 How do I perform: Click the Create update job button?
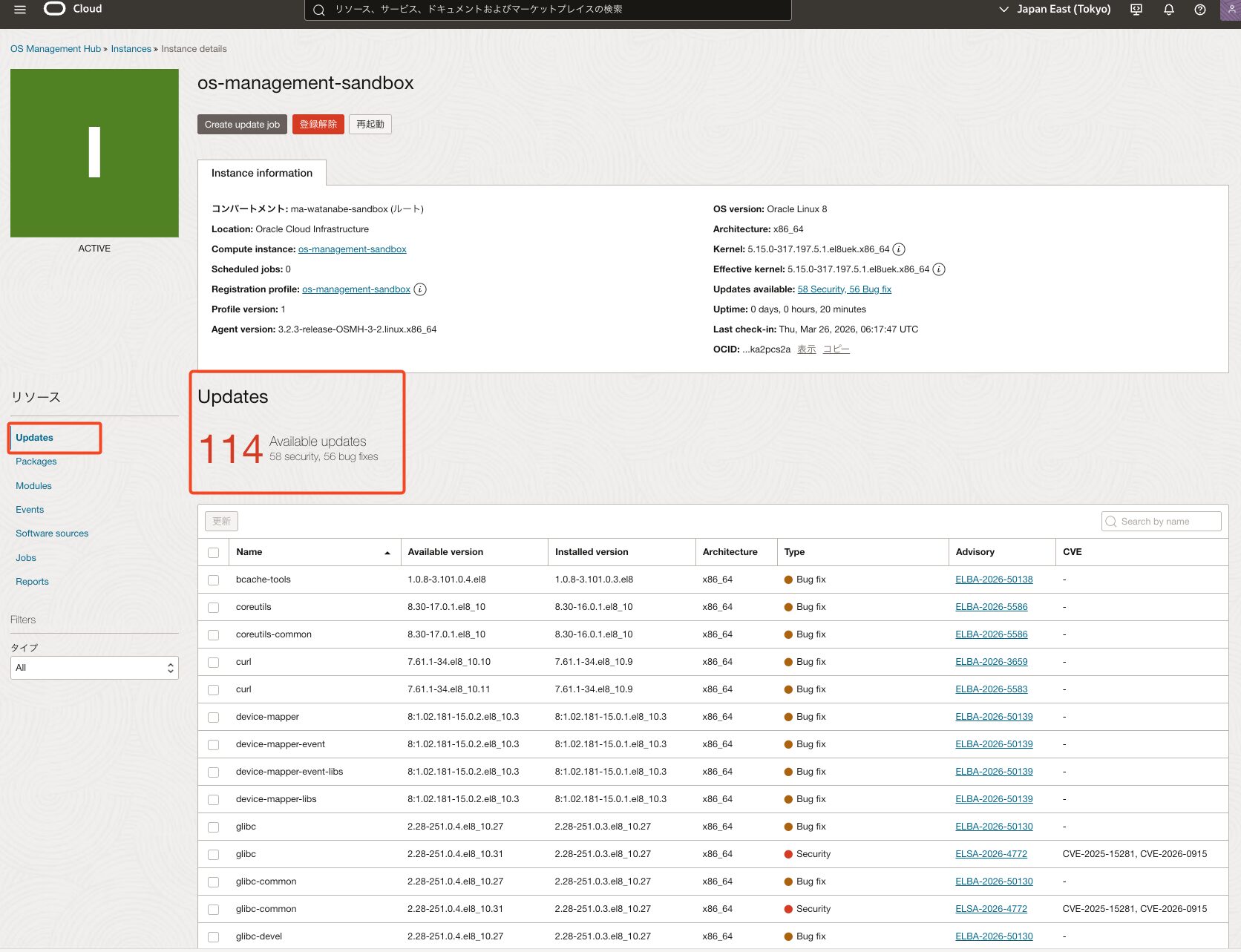tap(242, 125)
